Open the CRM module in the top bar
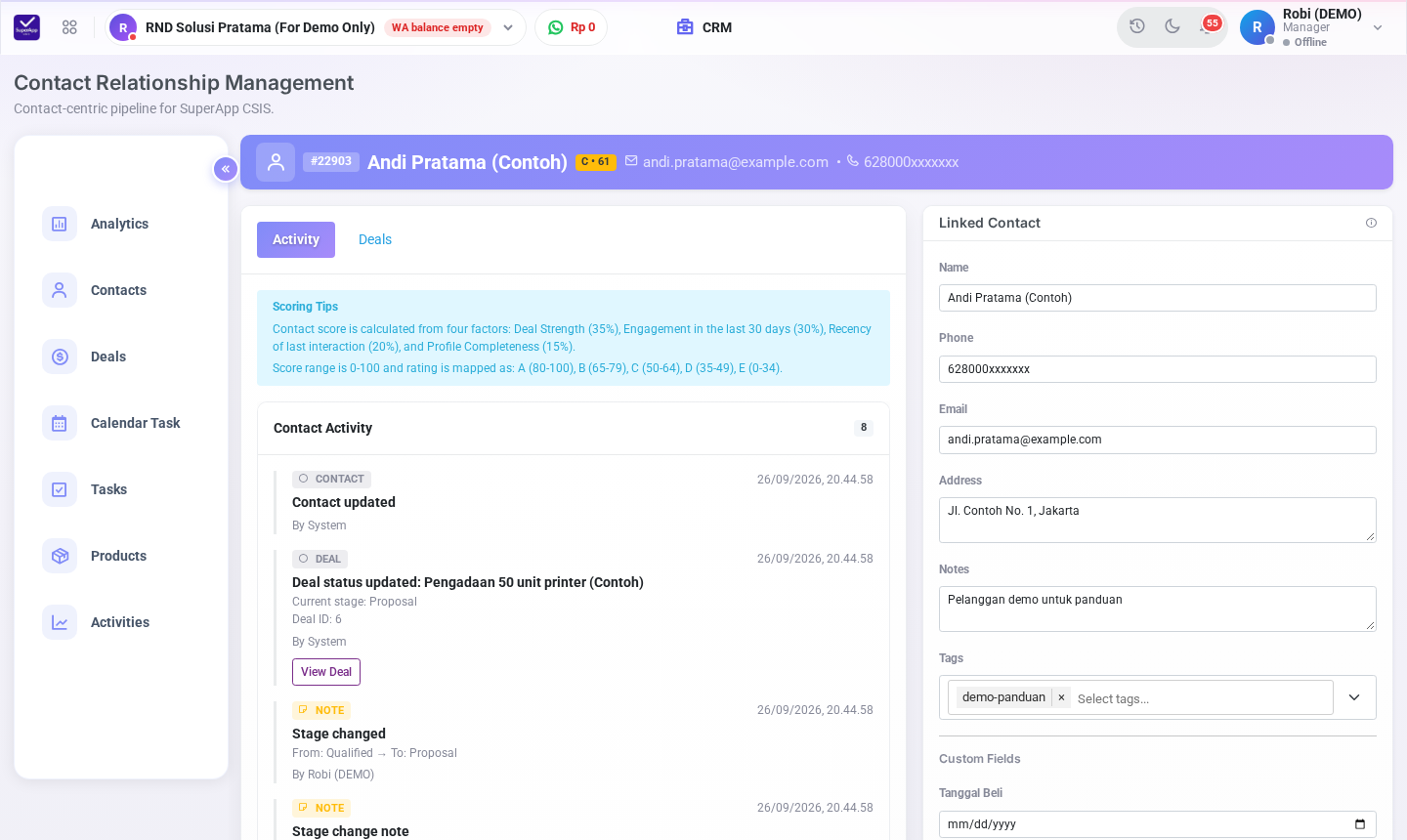 [x=704, y=27]
